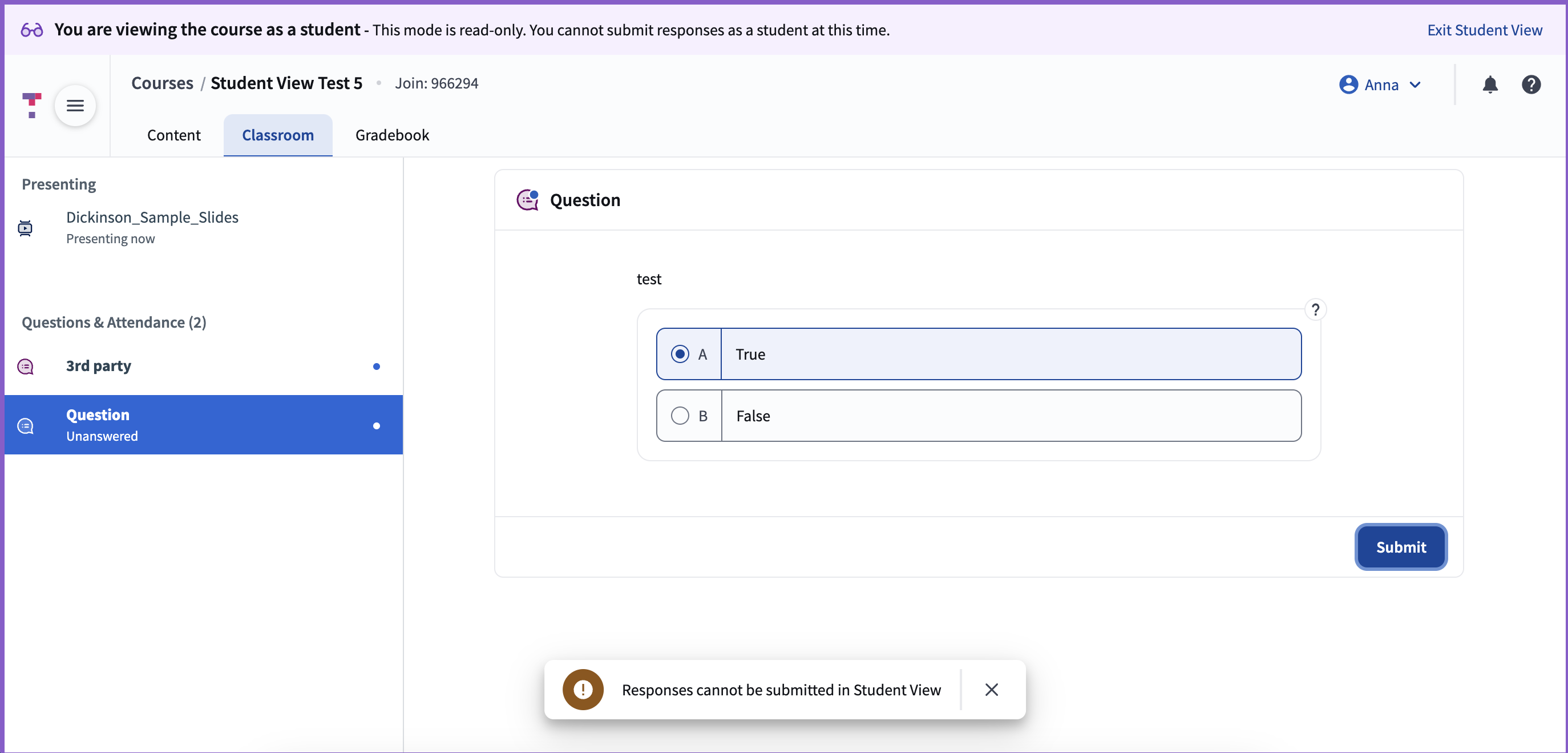Click the unanswered status dot on Question
The width and height of the screenshot is (1568, 753).
(376, 425)
